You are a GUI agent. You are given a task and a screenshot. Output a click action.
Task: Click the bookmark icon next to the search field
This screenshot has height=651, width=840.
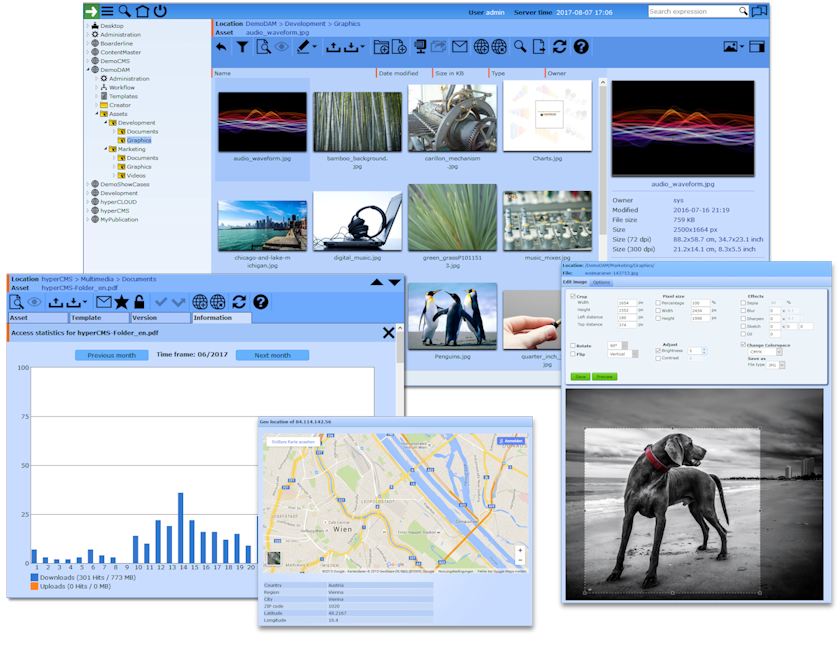click(x=759, y=11)
